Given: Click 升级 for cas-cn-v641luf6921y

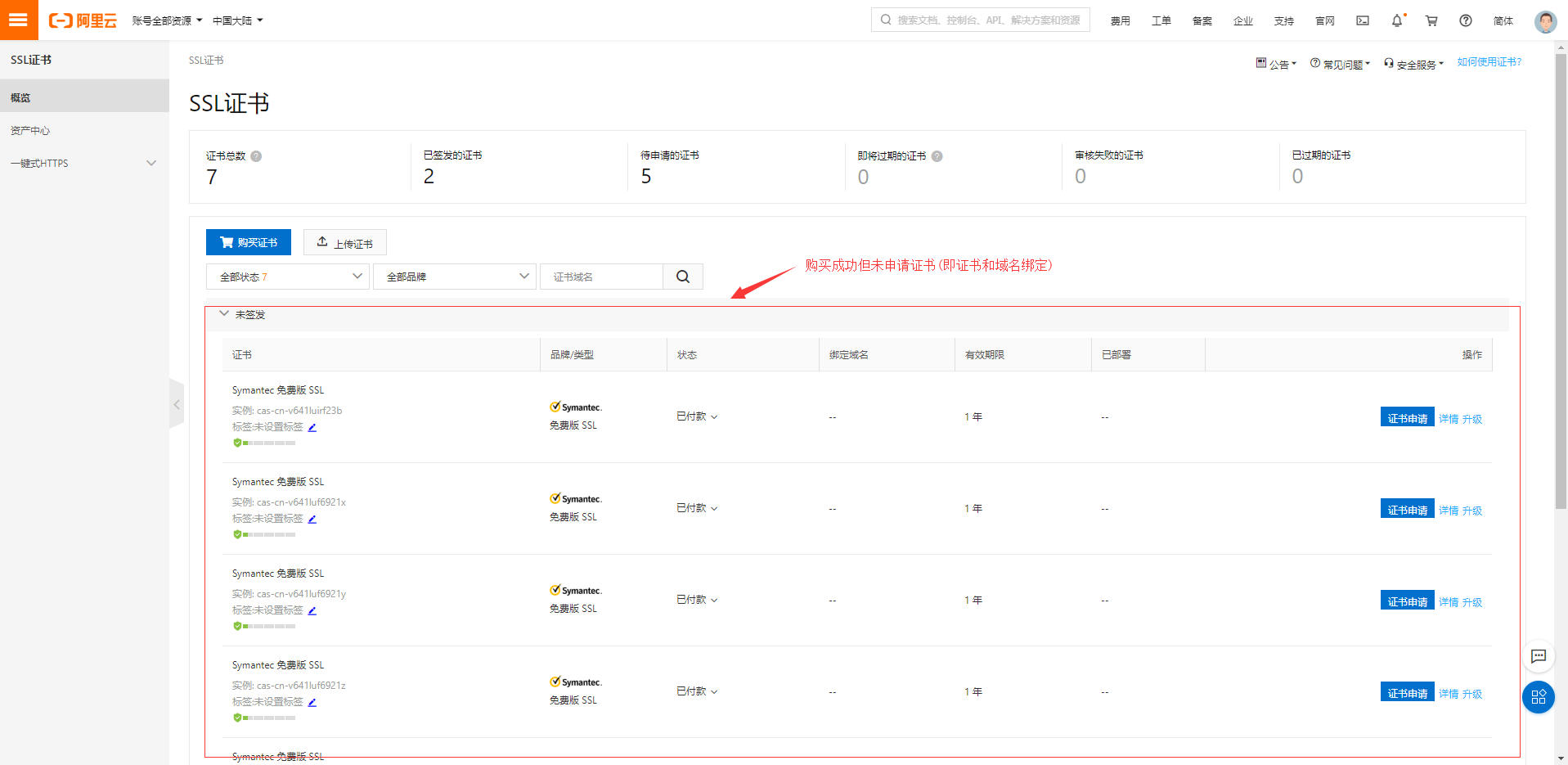Looking at the screenshot, I should (x=1472, y=601).
